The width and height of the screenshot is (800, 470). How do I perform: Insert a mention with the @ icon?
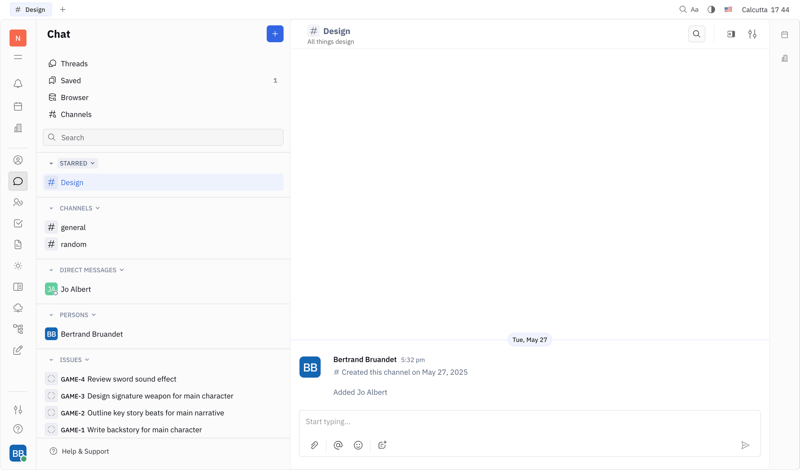[338, 445]
